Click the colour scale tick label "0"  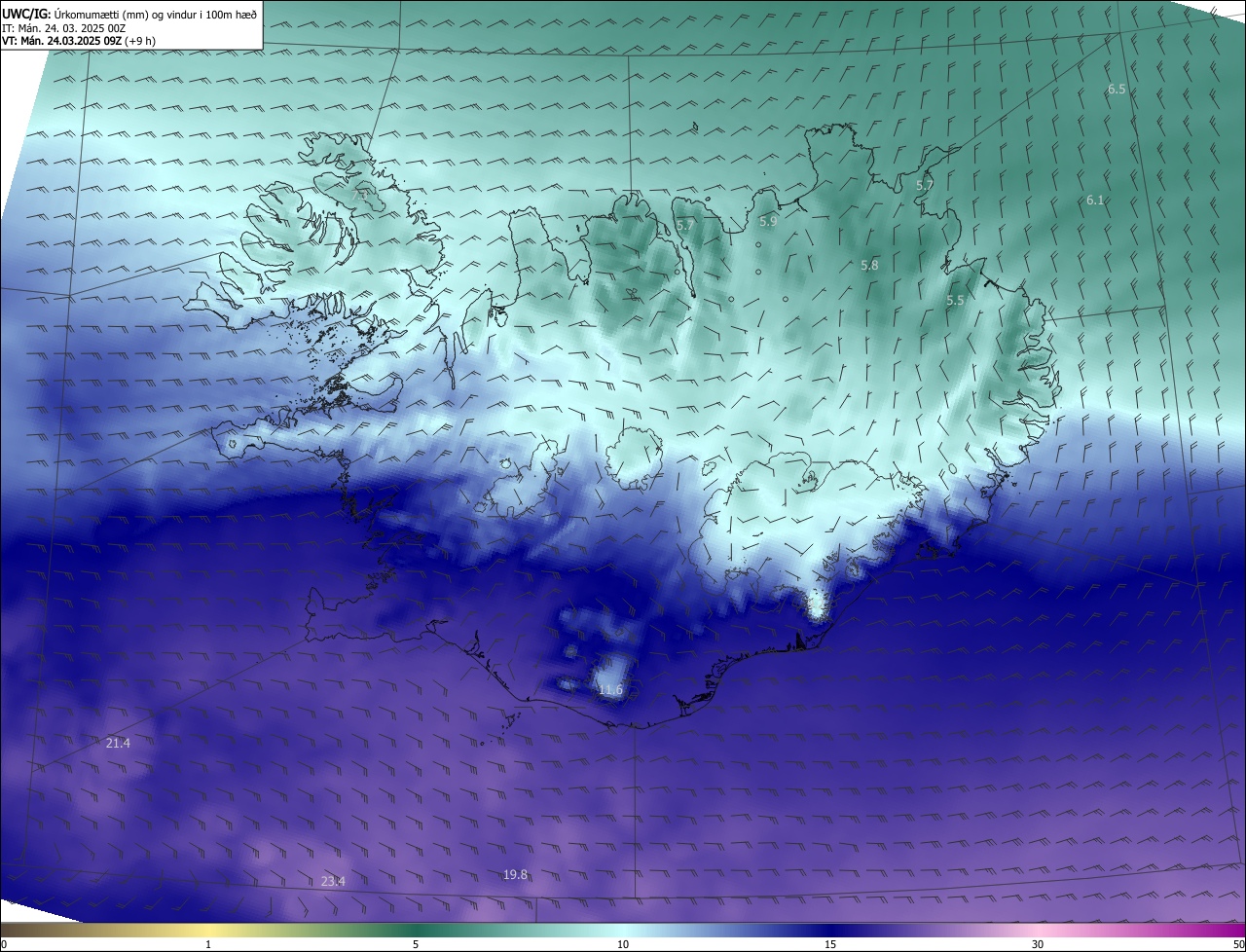(3, 944)
